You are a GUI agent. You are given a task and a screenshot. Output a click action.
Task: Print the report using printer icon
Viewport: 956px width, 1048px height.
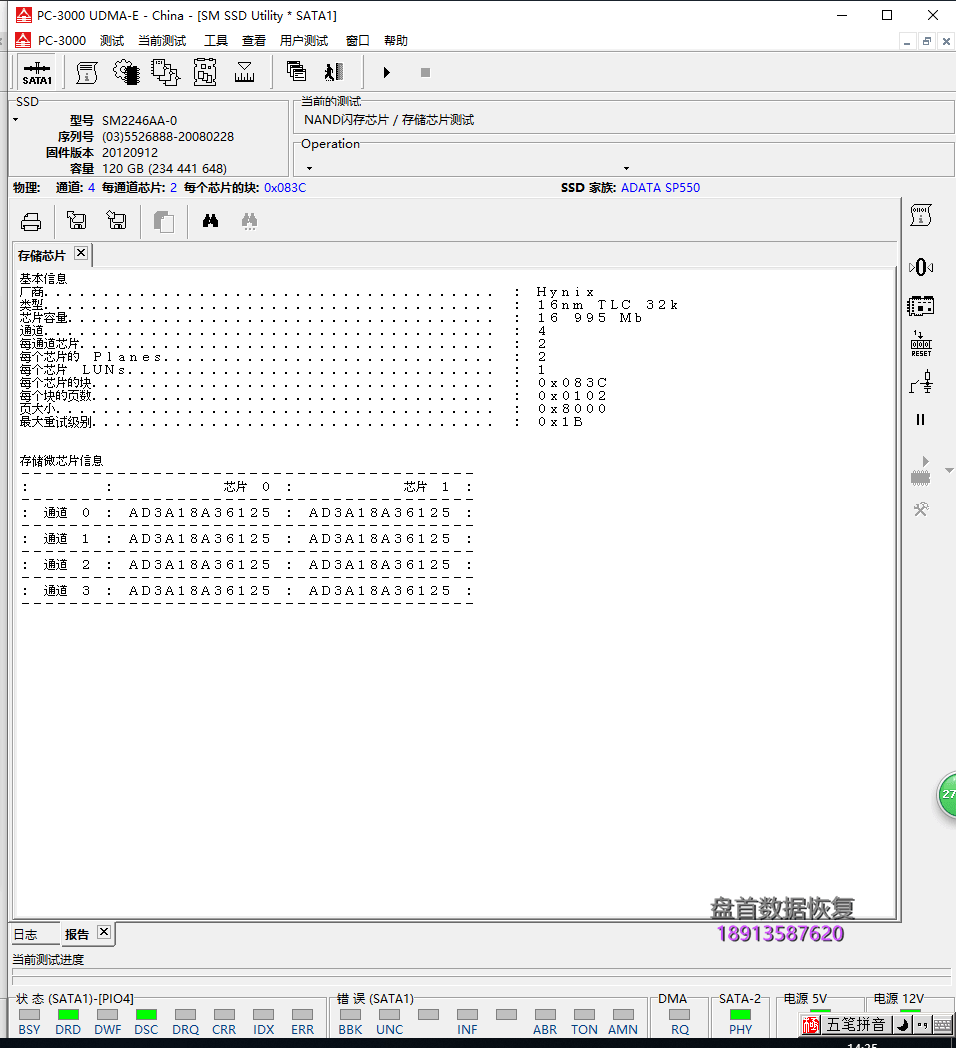pyautogui.click(x=31, y=221)
